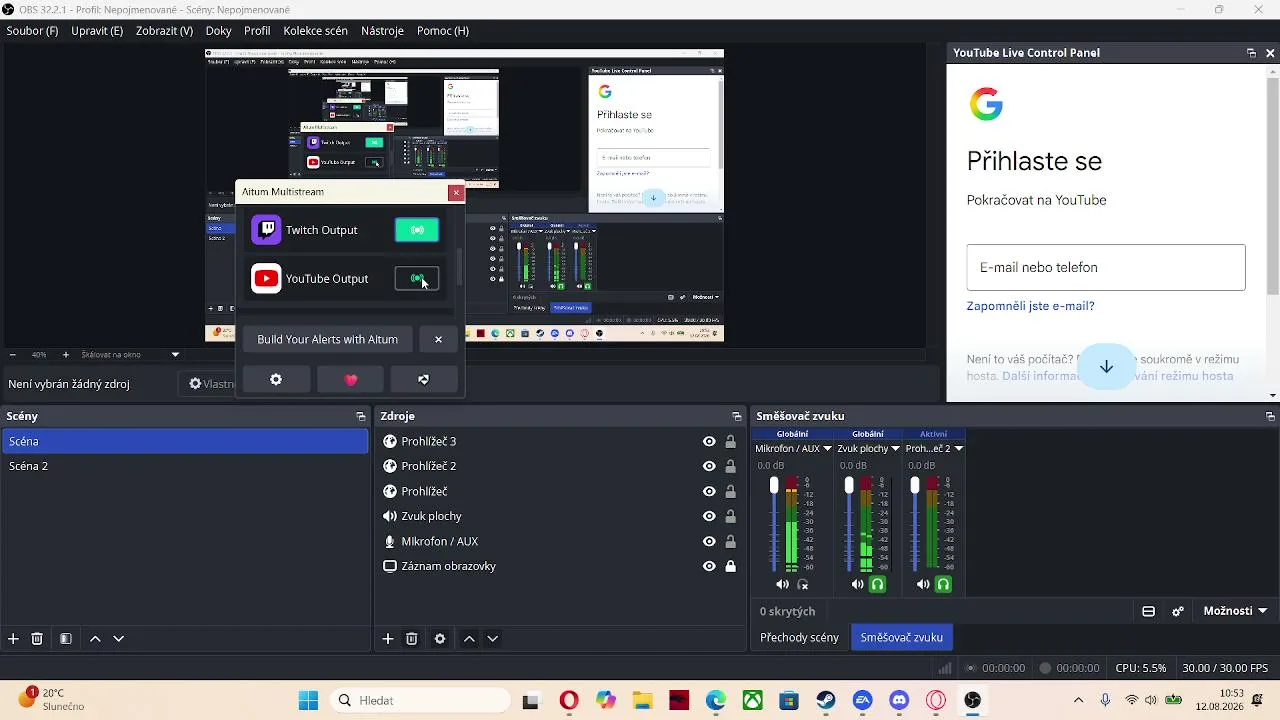Click the pink heart button in Aitum Multistream

tap(350, 380)
